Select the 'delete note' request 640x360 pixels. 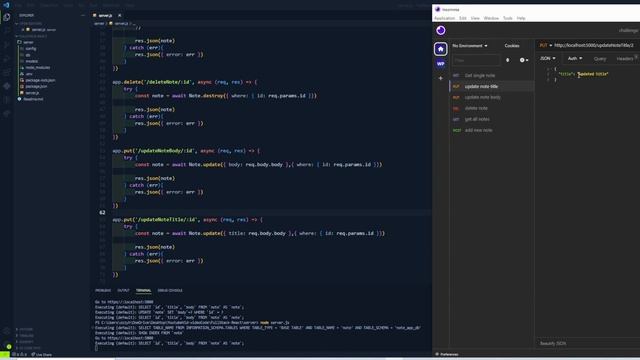pyautogui.click(x=492, y=108)
